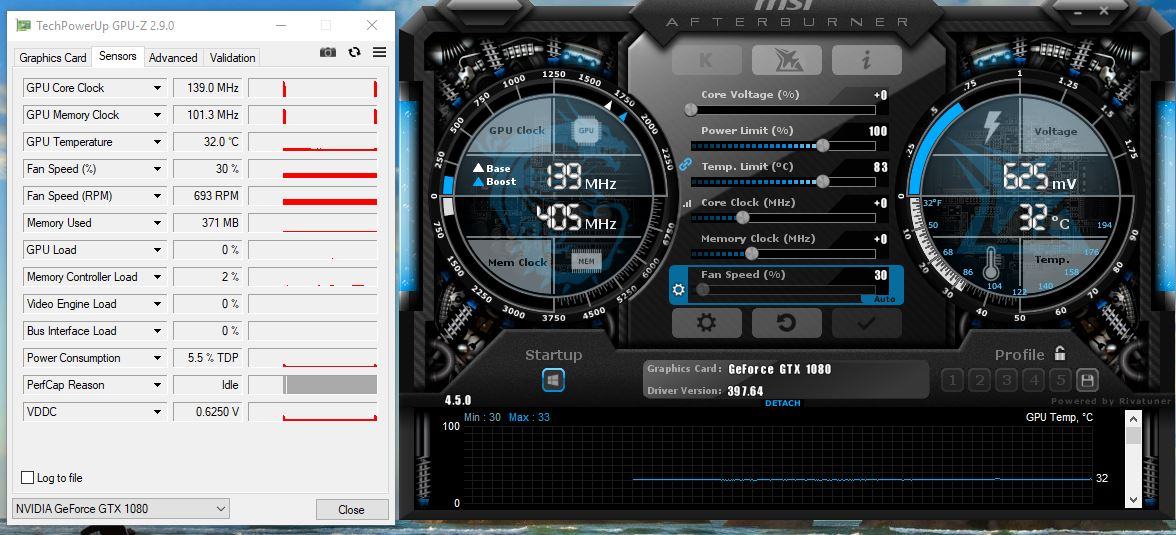Click the monitoring graph scrollbar down arrow
The image size is (1176, 535).
click(x=1132, y=498)
